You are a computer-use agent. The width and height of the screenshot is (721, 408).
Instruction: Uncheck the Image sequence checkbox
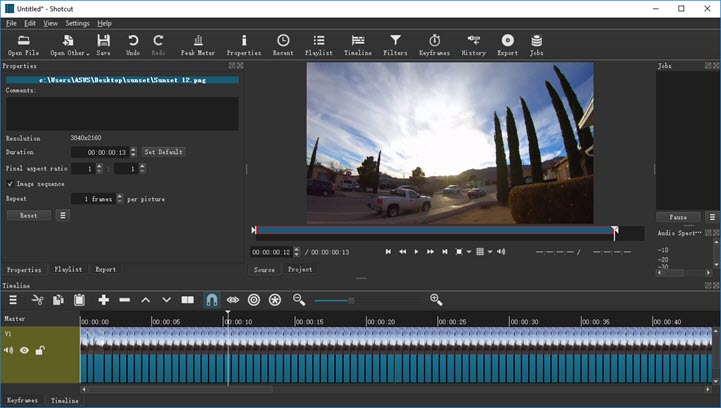(x=10, y=184)
